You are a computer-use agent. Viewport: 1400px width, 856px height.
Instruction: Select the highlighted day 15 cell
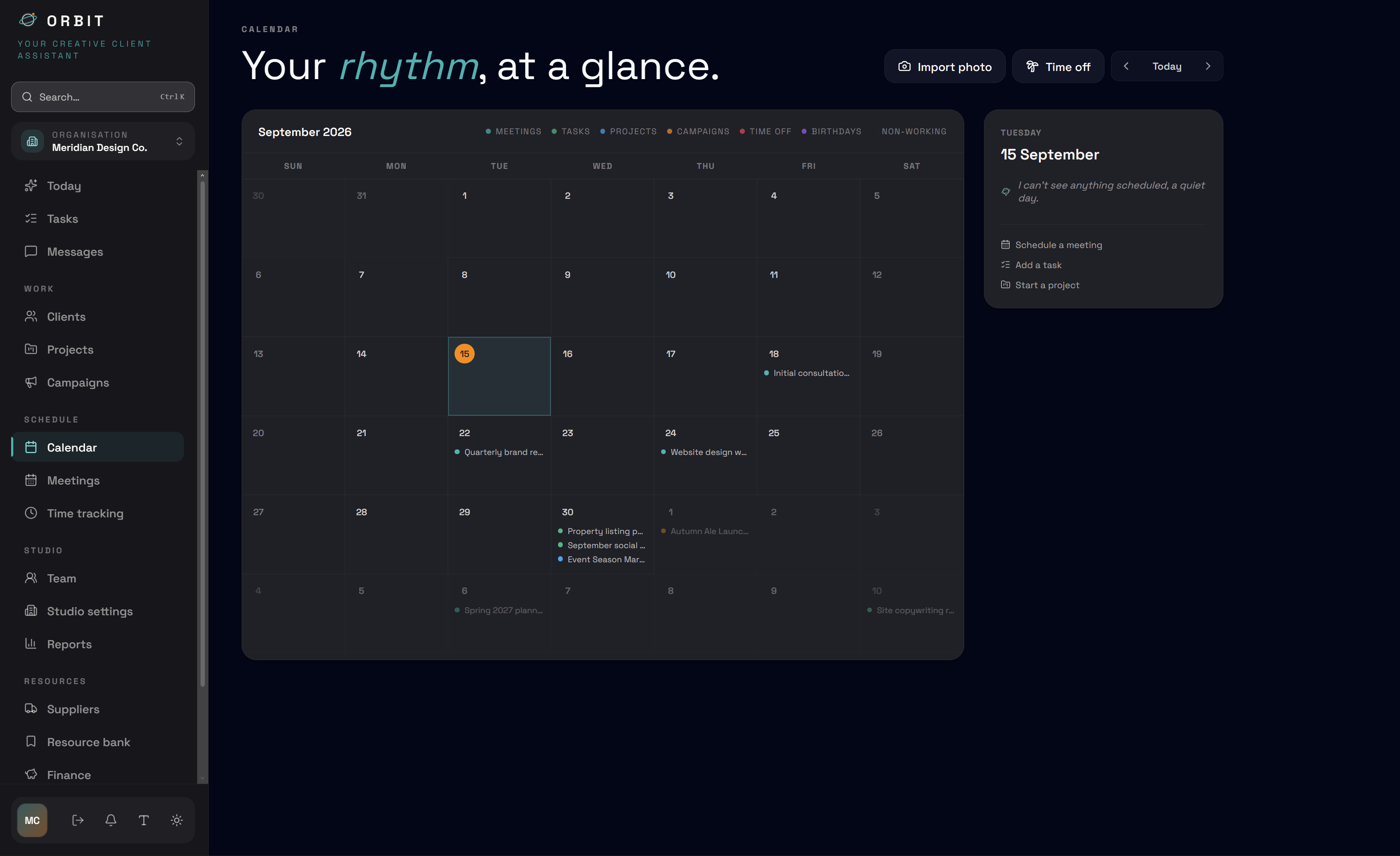click(x=499, y=376)
